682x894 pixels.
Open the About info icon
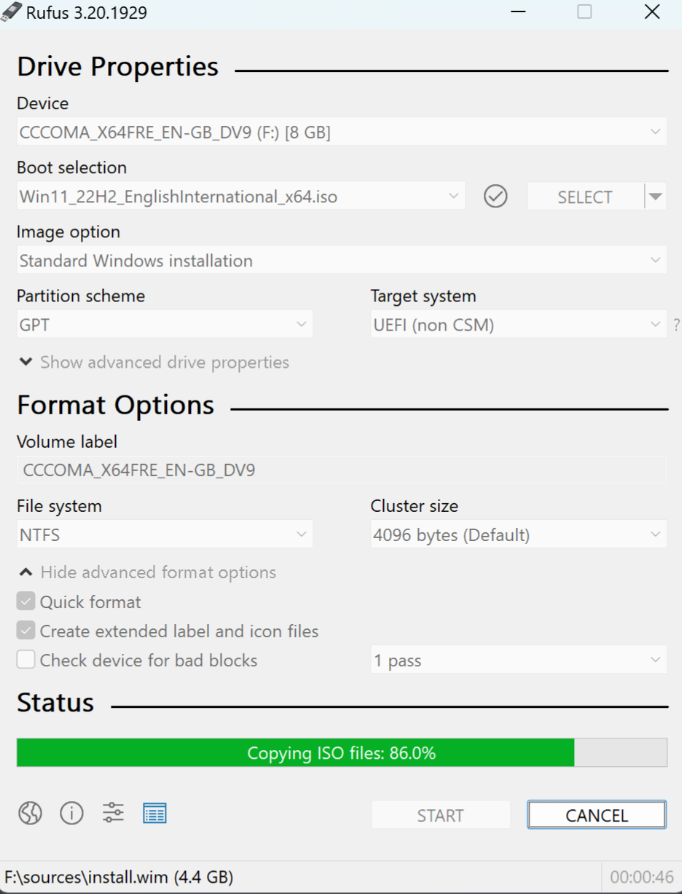click(72, 813)
